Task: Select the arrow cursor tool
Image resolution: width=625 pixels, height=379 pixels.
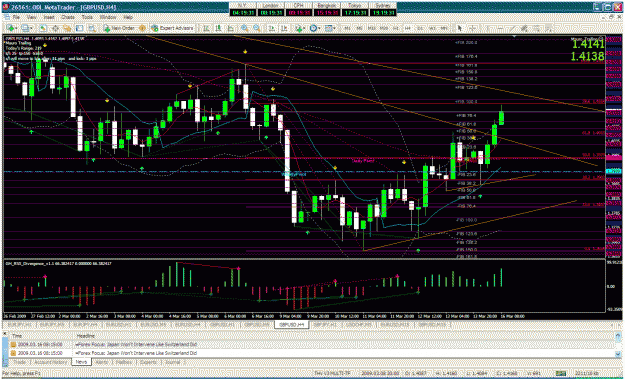Action: point(459,28)
